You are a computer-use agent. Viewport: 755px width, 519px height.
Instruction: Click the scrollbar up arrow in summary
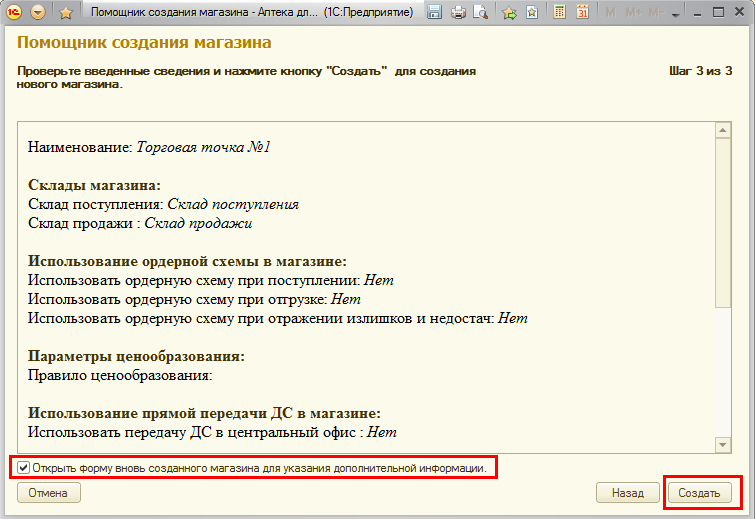click(723, 131)
